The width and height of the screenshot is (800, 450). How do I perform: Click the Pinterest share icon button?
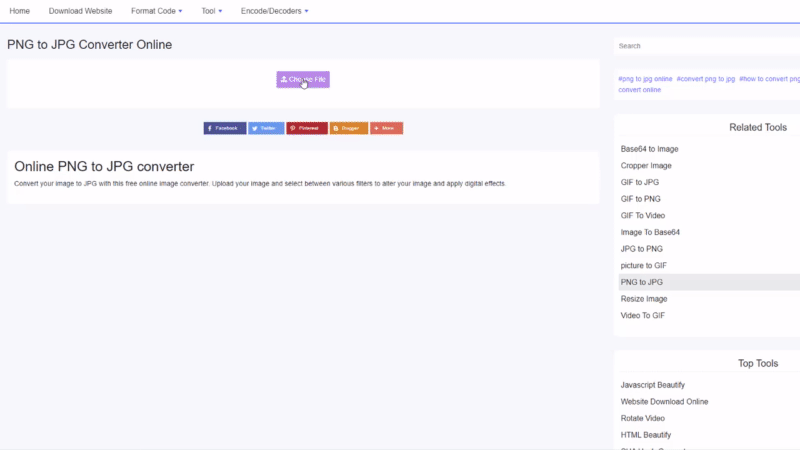coord(307,128)
